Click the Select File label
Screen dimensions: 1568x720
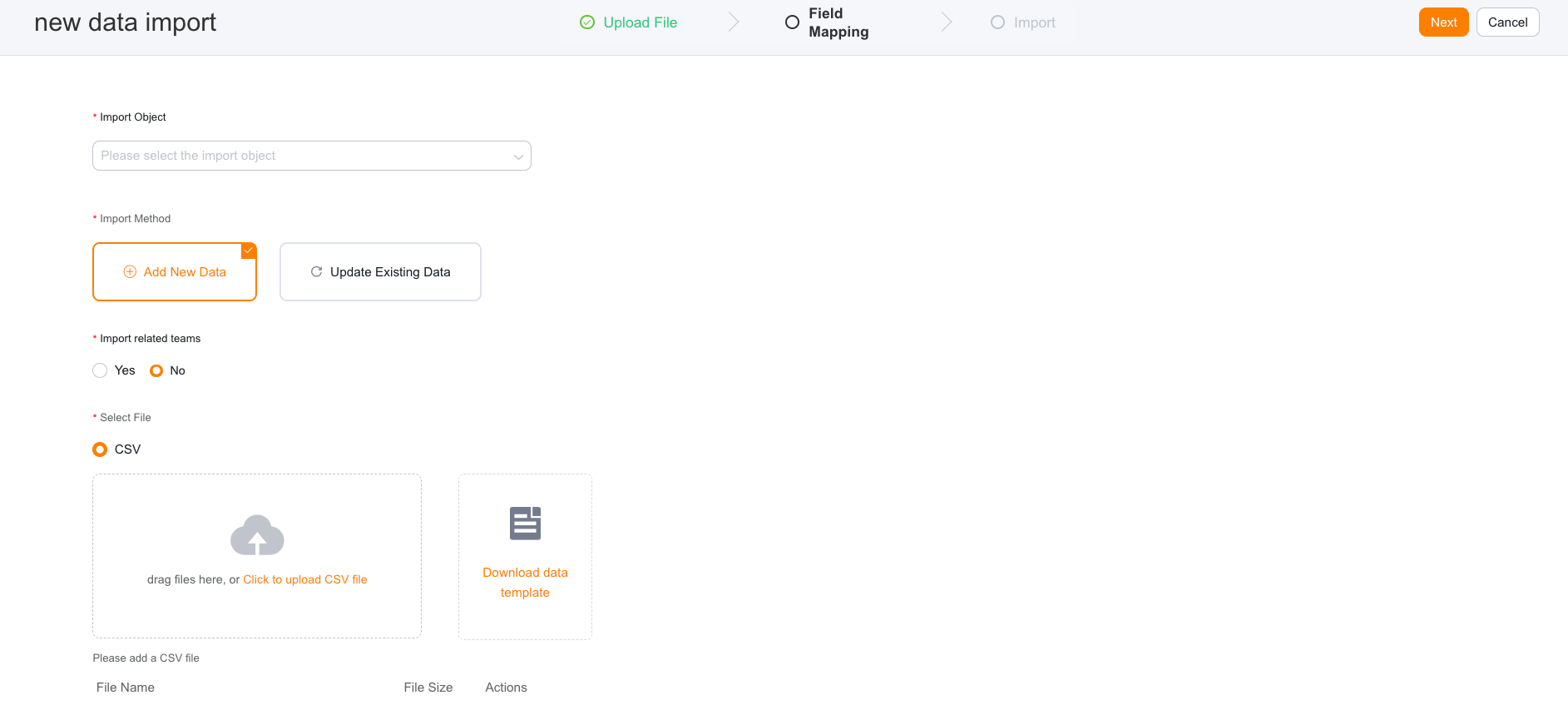coord(126,418)
